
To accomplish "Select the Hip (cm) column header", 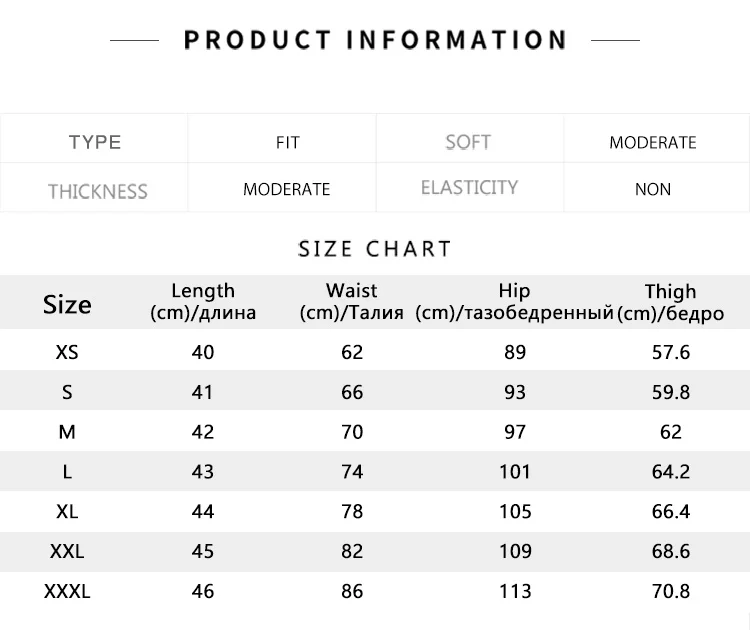I will [514, 301].
